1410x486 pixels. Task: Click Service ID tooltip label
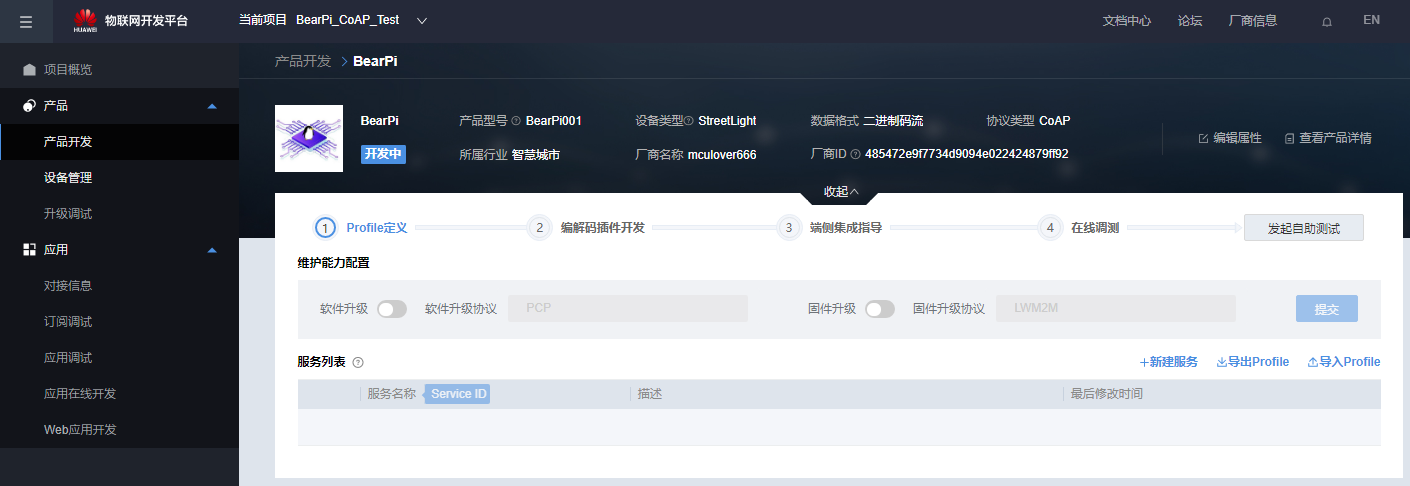coord(459,394)
